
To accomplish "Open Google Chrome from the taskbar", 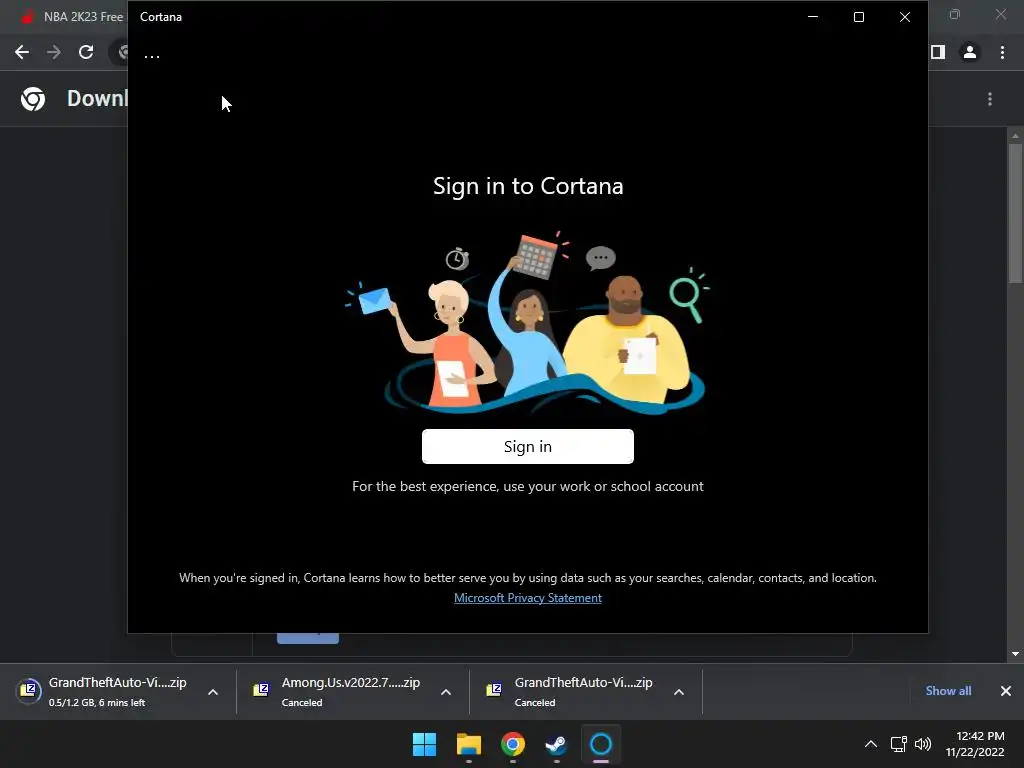I will [x=513, y=744].
